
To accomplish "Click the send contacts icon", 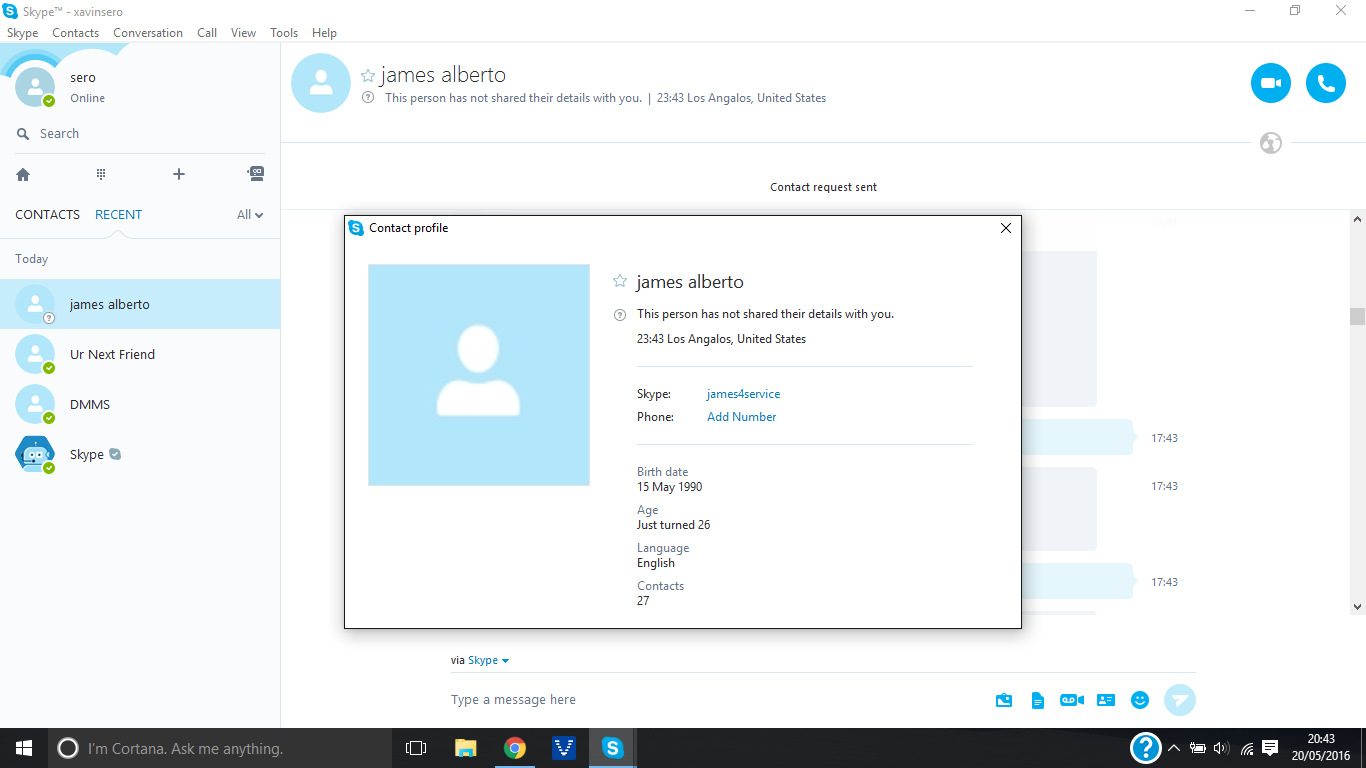I will 1106,700.
